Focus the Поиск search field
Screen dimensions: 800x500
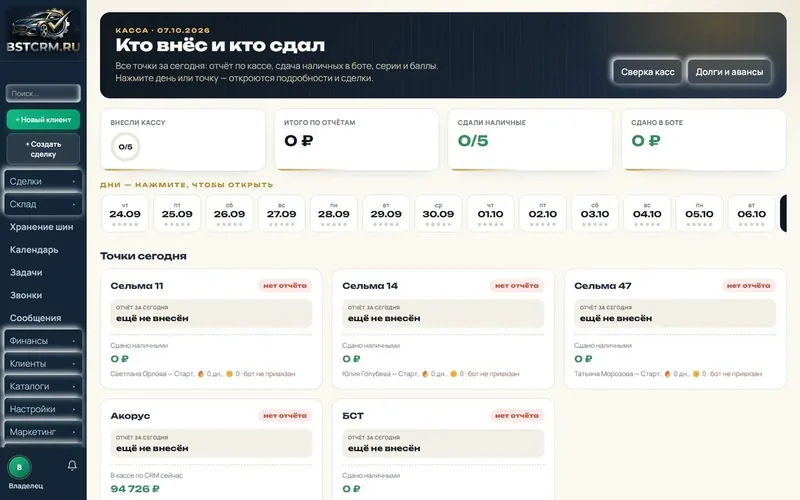43,93
